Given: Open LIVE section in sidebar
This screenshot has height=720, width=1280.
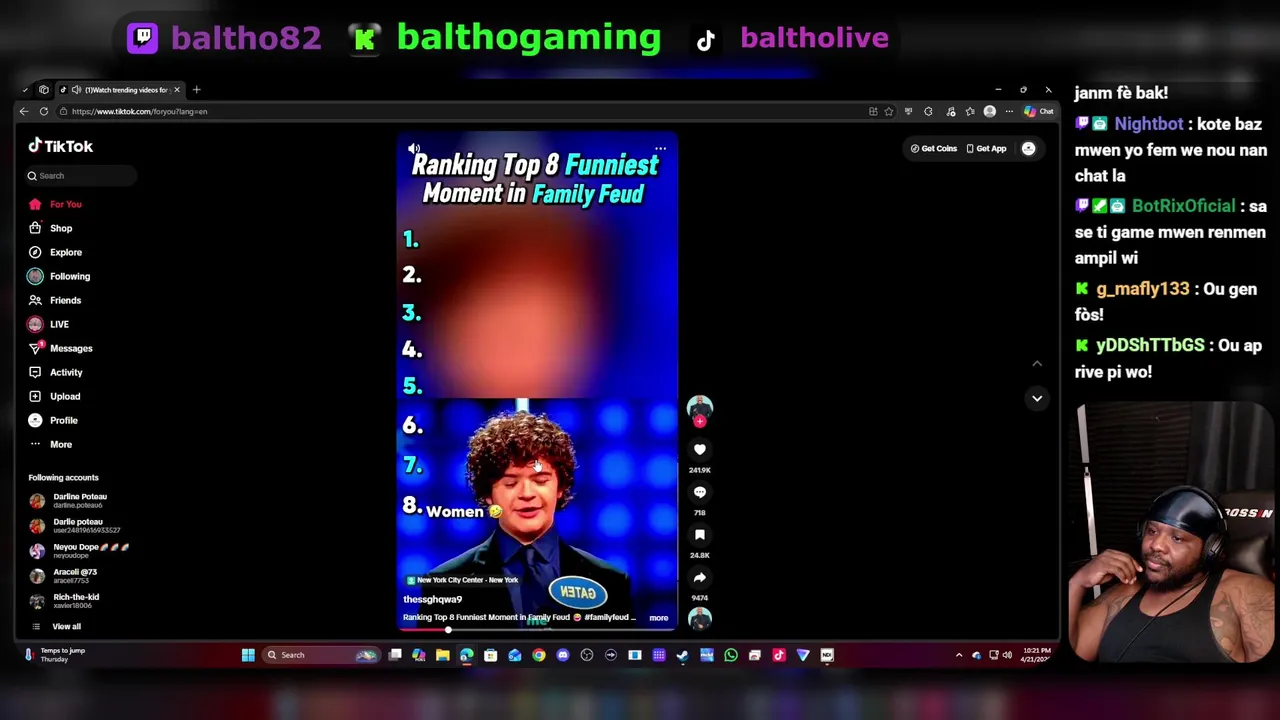Looking at the screenshot, I should (49, 324).
